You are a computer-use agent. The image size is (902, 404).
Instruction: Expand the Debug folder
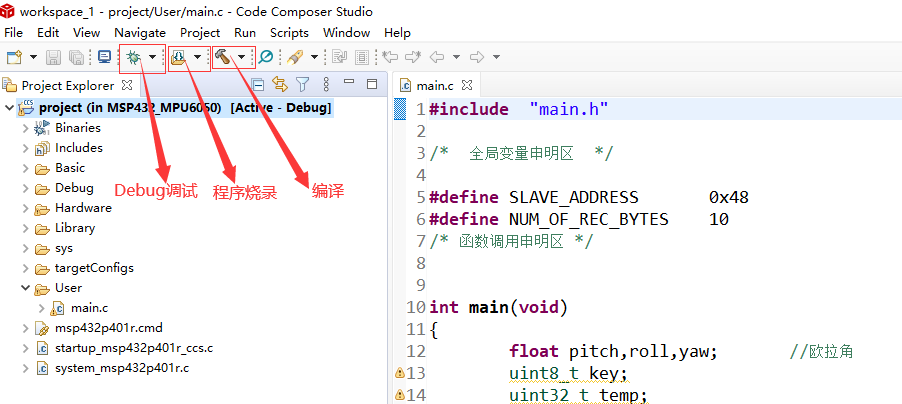(x=25, y=188)
